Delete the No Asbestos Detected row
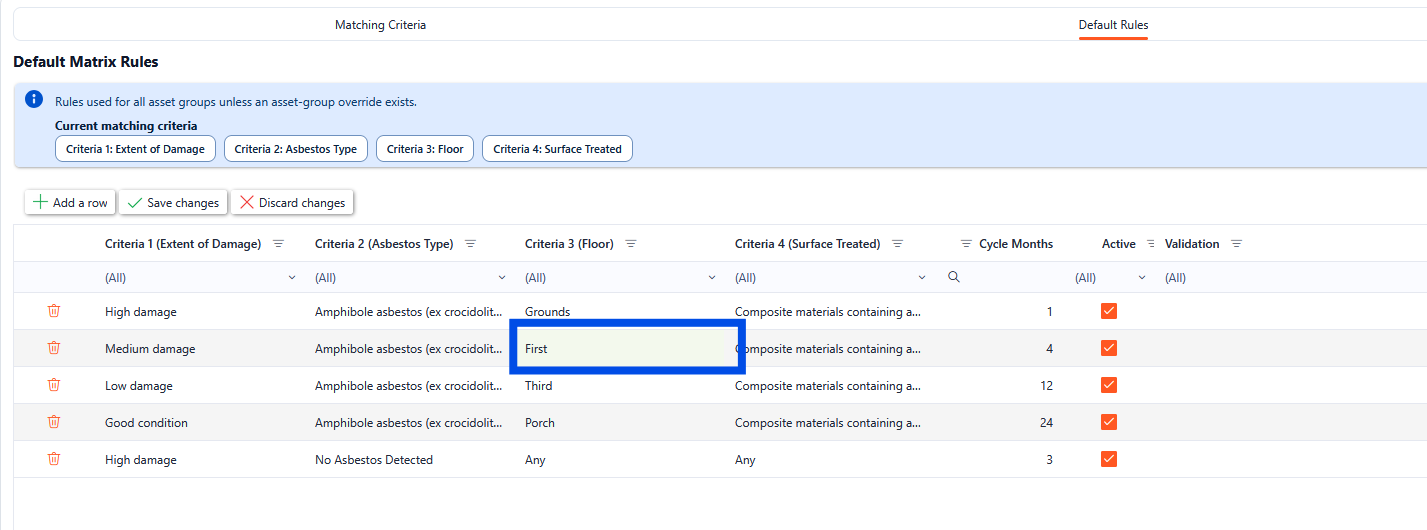Image resolution: width=1427 pixels, height=530 pixels. (54, 459)
